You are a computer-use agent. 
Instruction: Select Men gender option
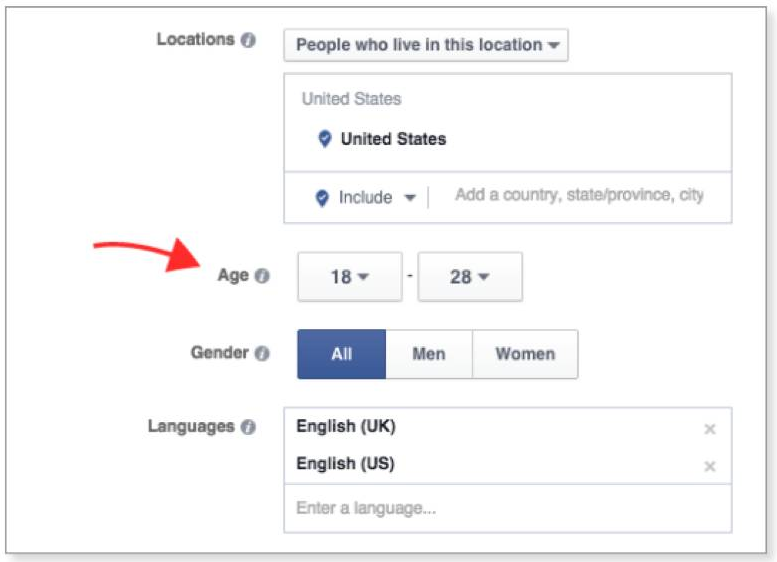[429, 354]
